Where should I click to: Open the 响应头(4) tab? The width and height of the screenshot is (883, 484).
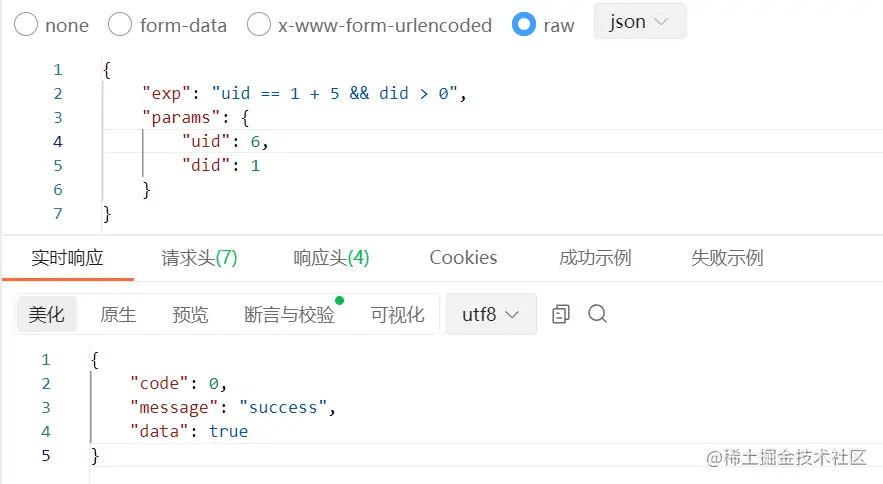tap(331, 258)
